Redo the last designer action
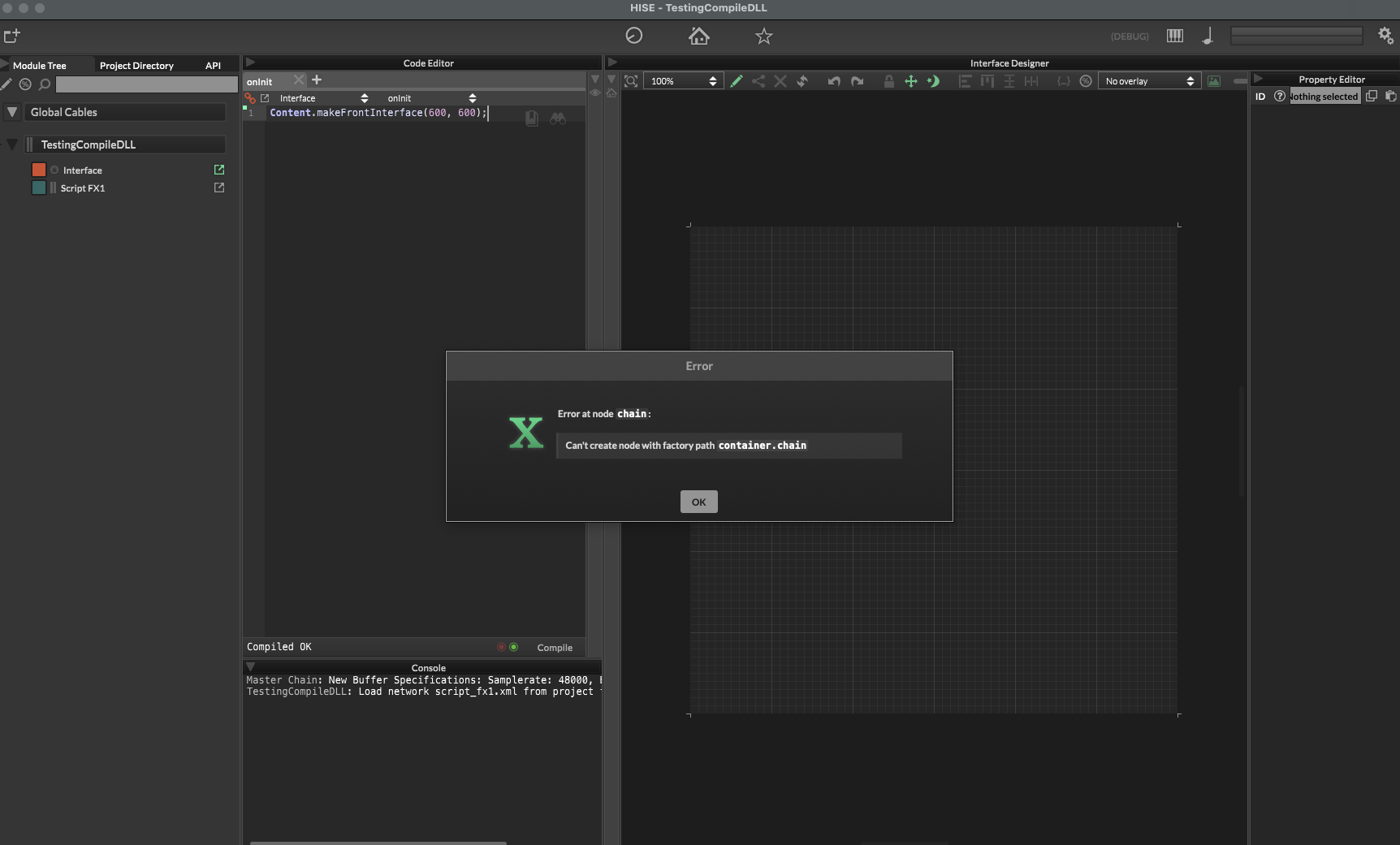1400x845 pixels. pyautogui.click(x=857, y=81)
